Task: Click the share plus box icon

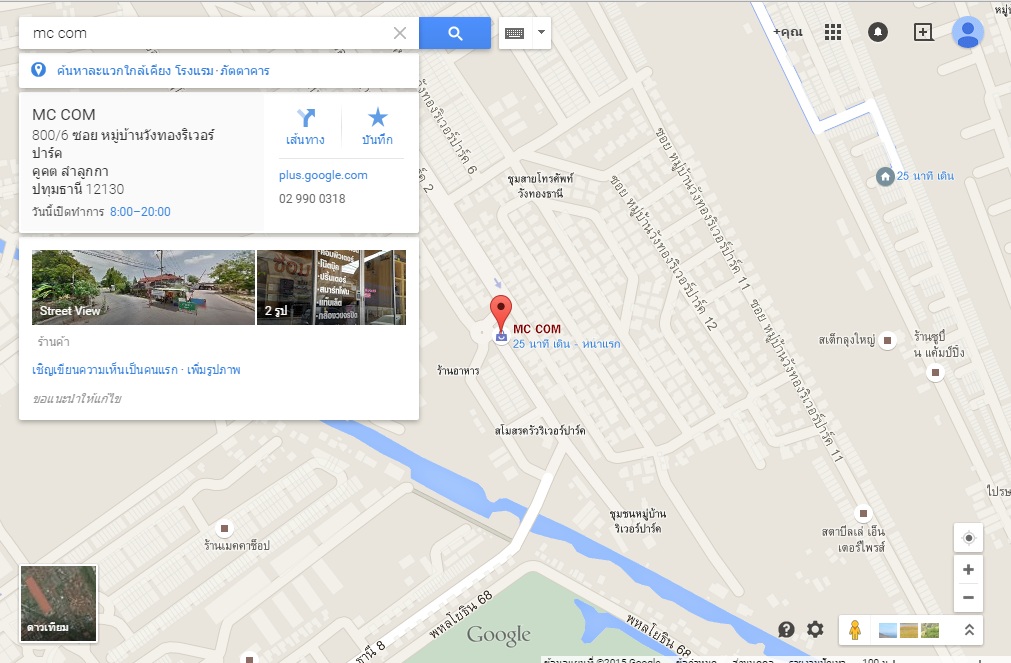Action: click(x=923, y=32)
